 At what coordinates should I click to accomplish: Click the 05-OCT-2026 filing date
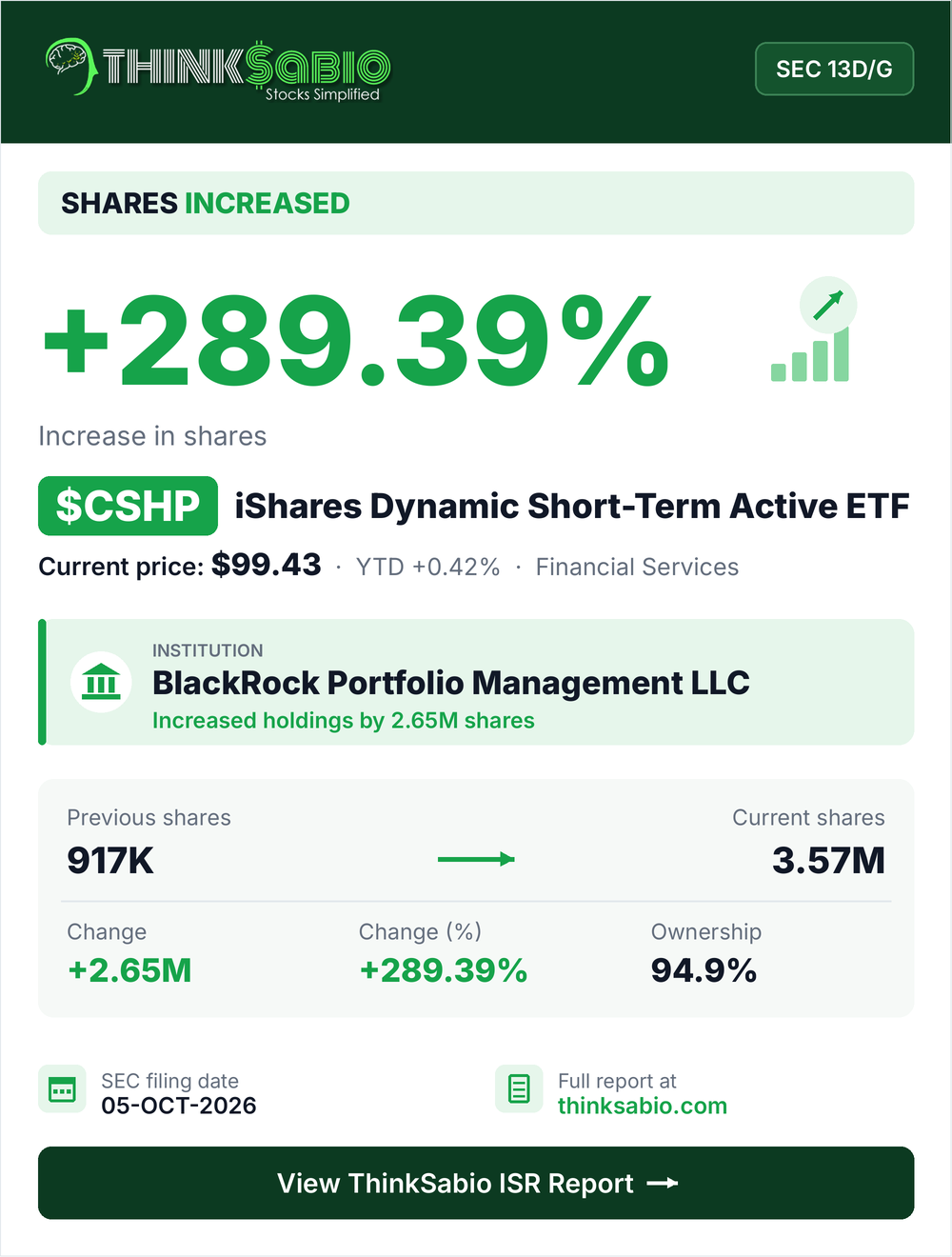pos(179,1106)
